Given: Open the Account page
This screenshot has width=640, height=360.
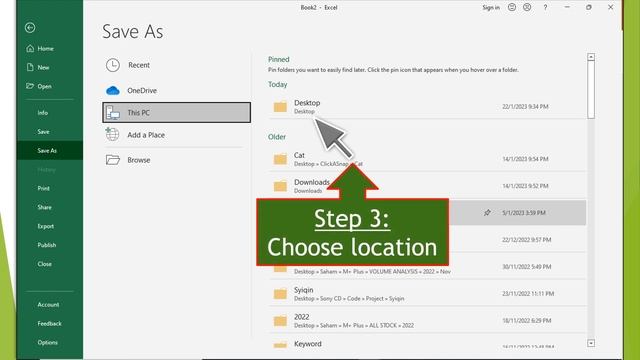Looking at the screenshot, I should click(x=48, y=304).
